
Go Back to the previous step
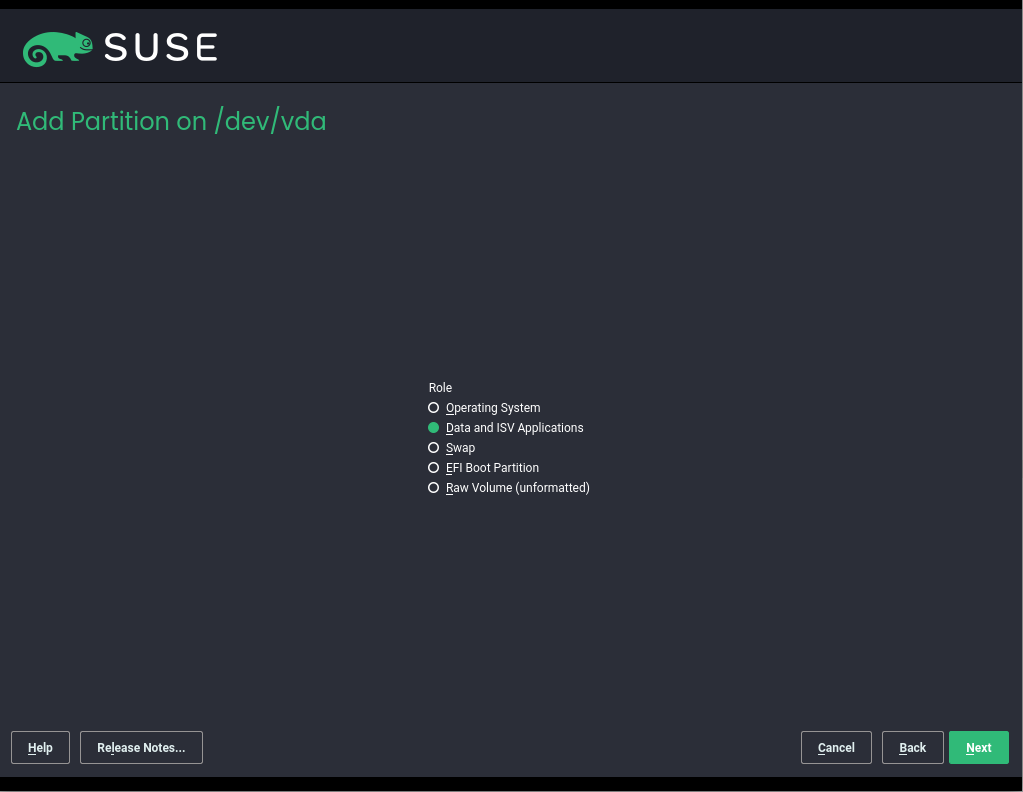(x=912, y=748)
